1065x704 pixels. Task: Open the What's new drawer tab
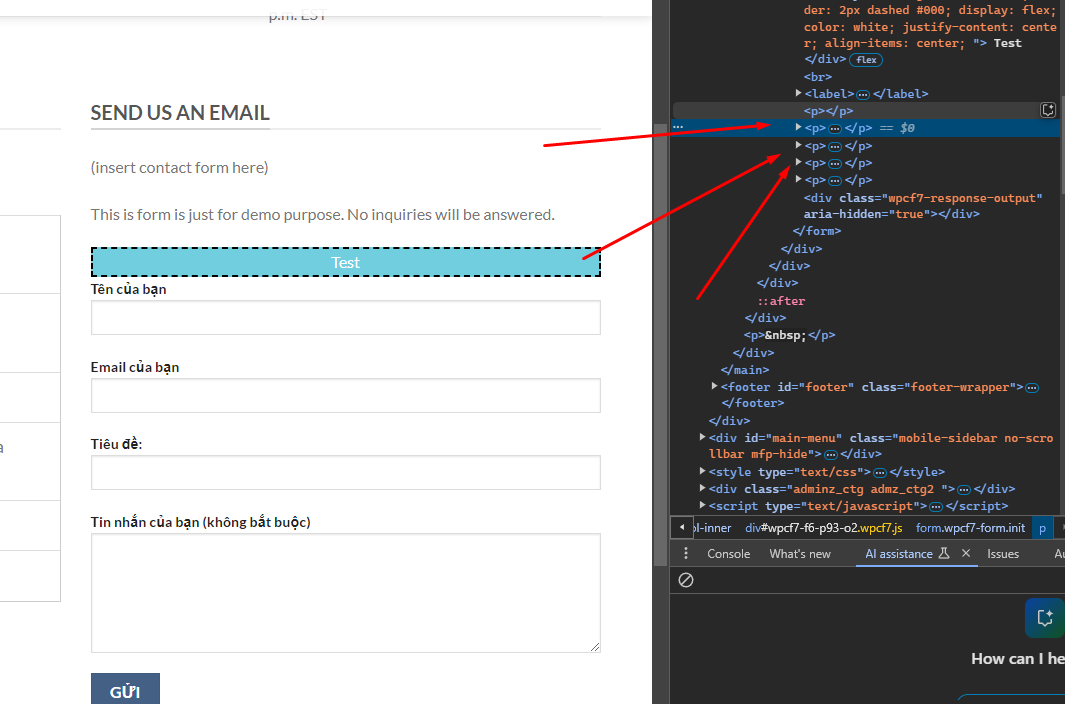(799, 554)
